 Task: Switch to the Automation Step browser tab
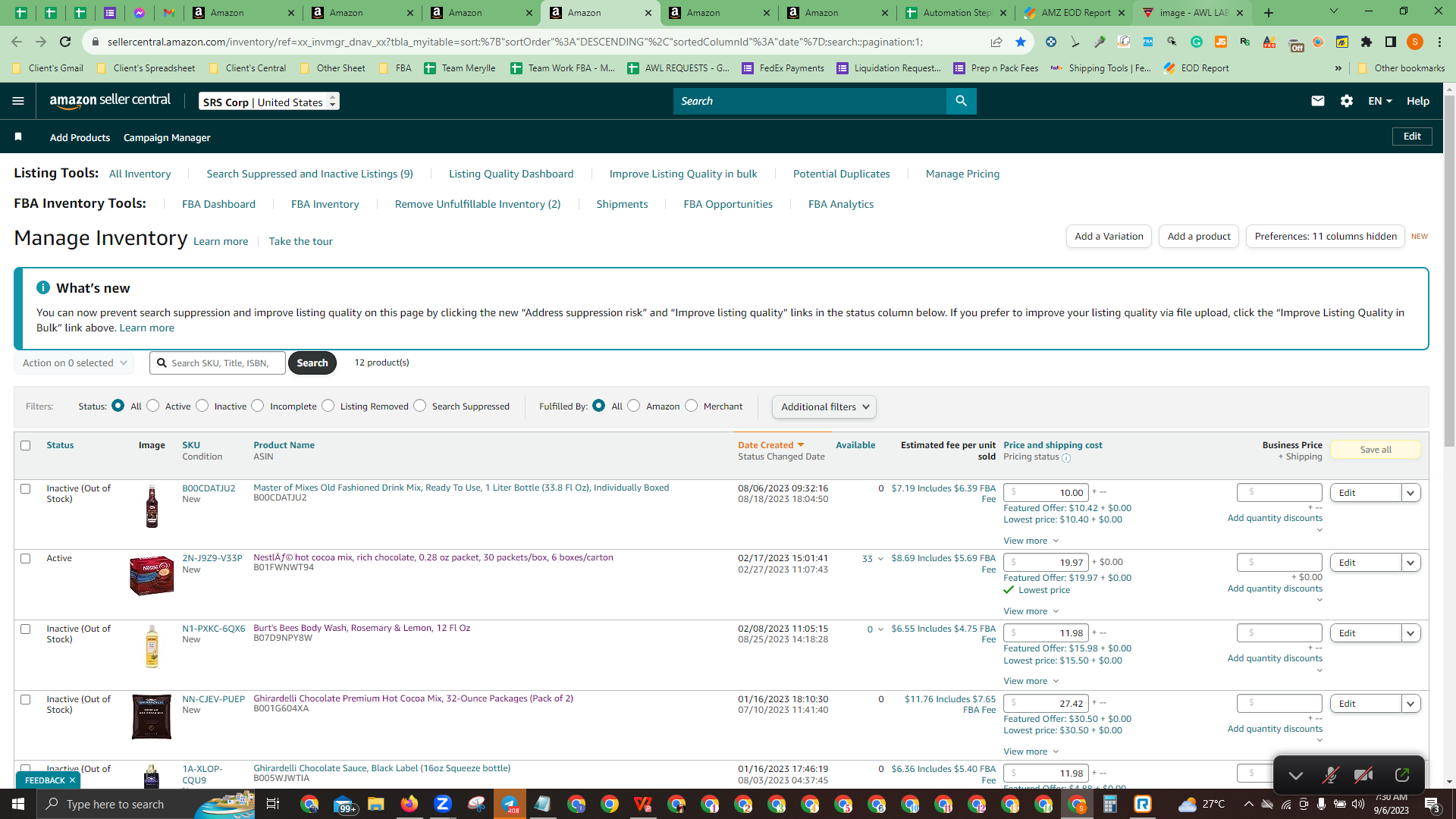pyautogui.click(x=955, y=13)
